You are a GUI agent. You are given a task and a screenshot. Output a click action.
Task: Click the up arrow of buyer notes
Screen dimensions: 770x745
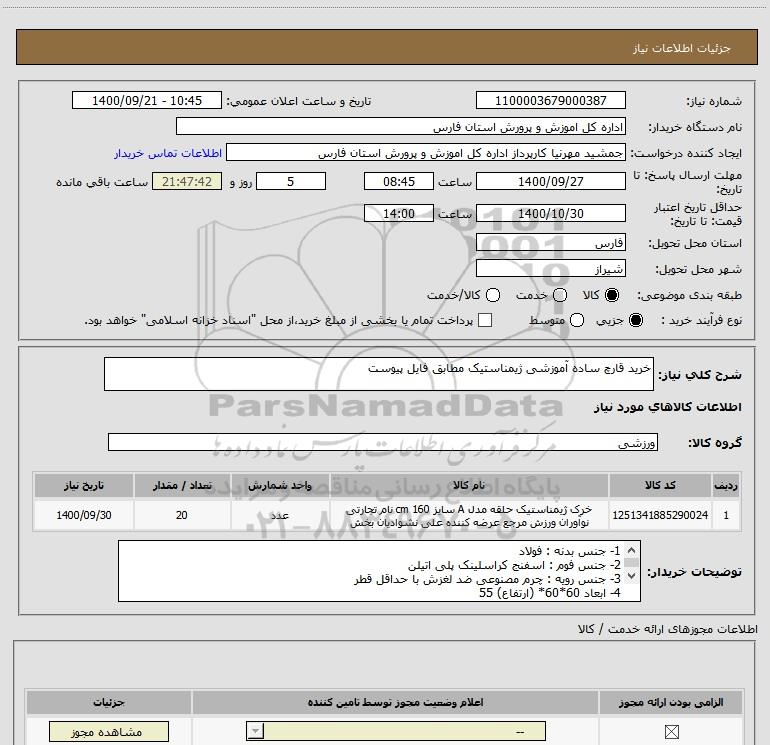632,550
